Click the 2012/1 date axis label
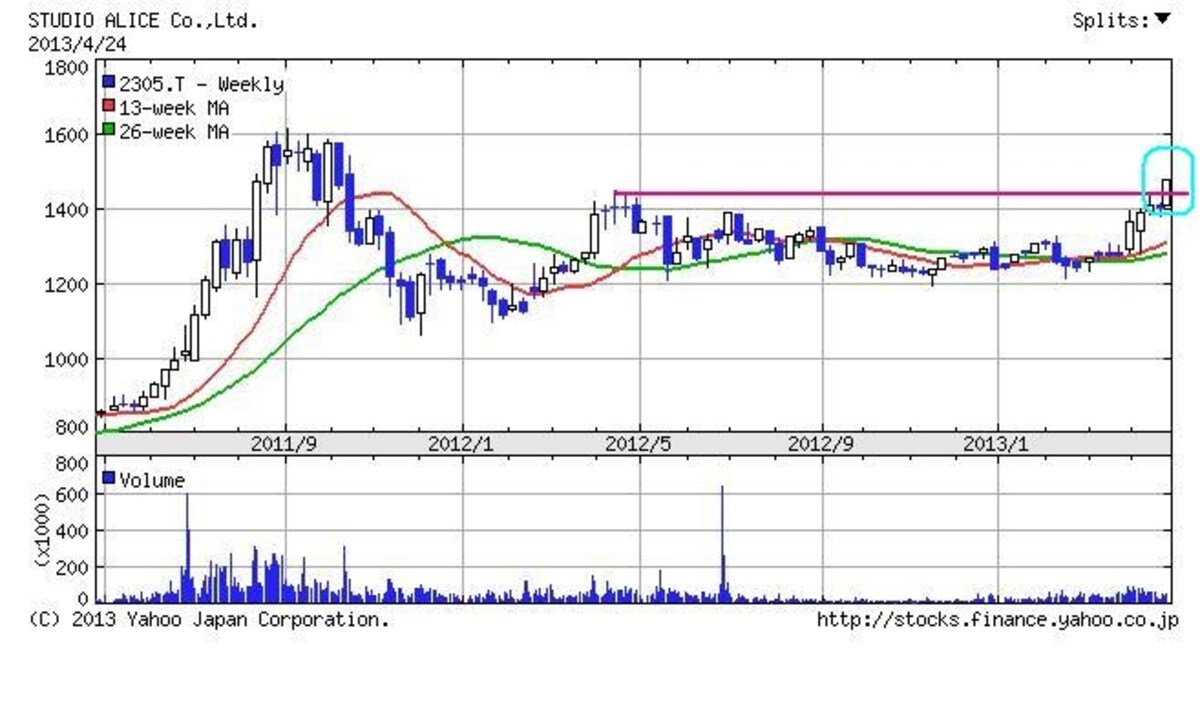This screenshot has height=723, width=1200. pyautogui.click(x=462, y=442)
